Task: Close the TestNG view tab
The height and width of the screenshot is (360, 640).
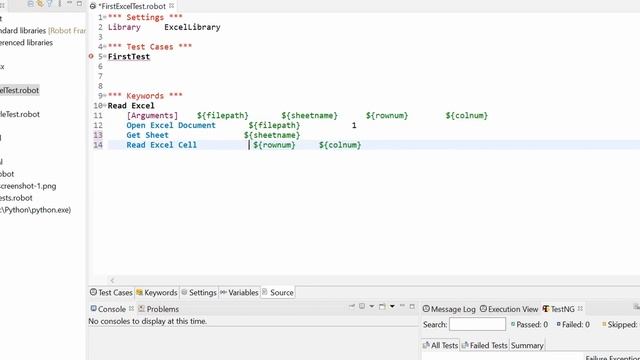Action: coord(580,309)
